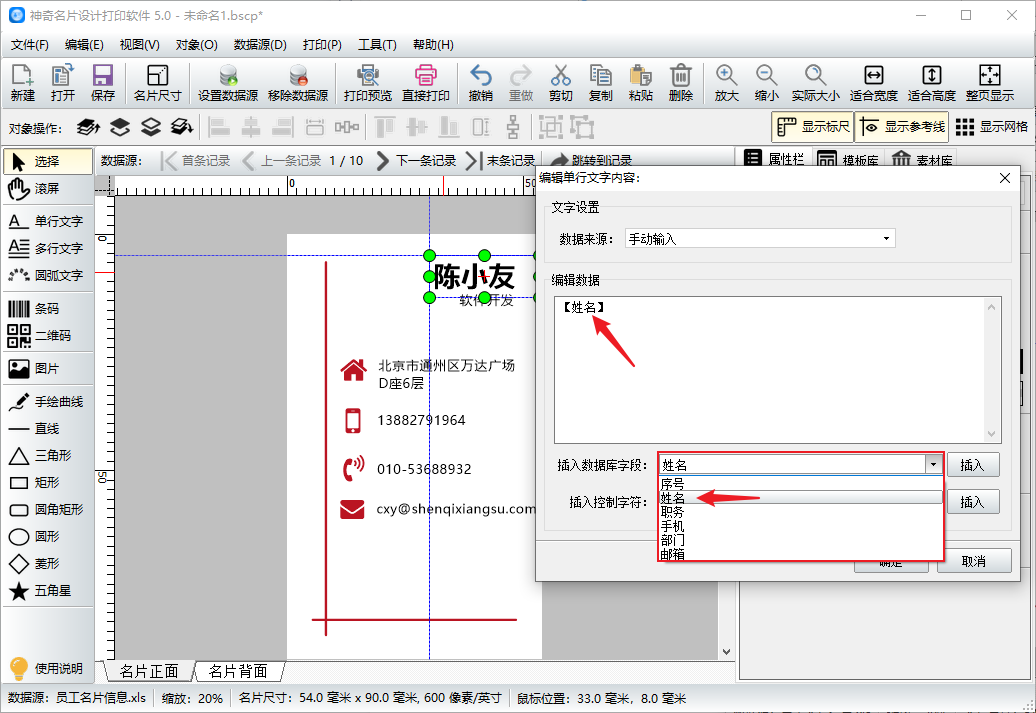Open 打印预览 print preview
This screenshot has width=1036, height=713.
click(x=368, y=83)
